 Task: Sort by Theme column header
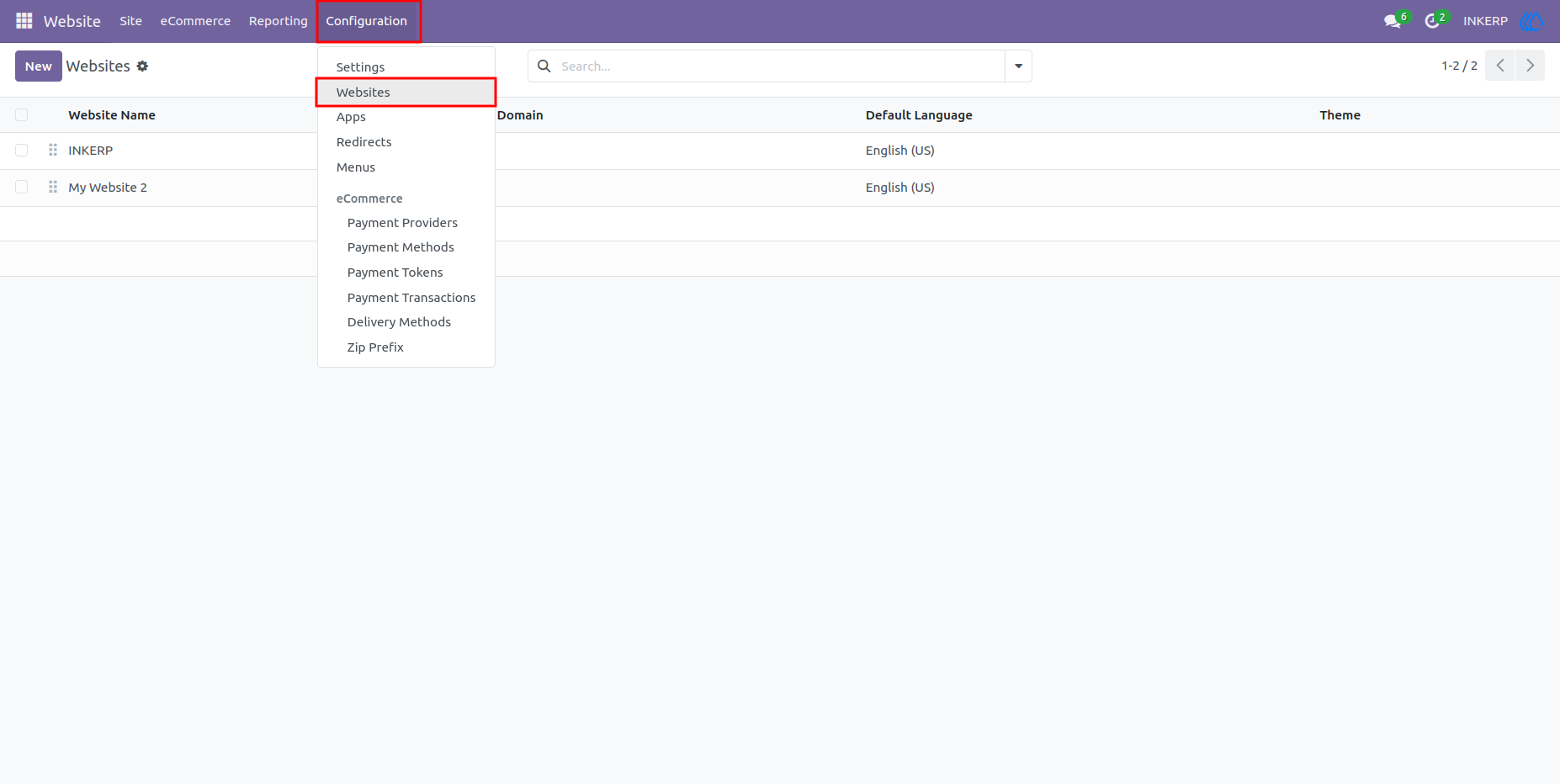pos(1340,115)
